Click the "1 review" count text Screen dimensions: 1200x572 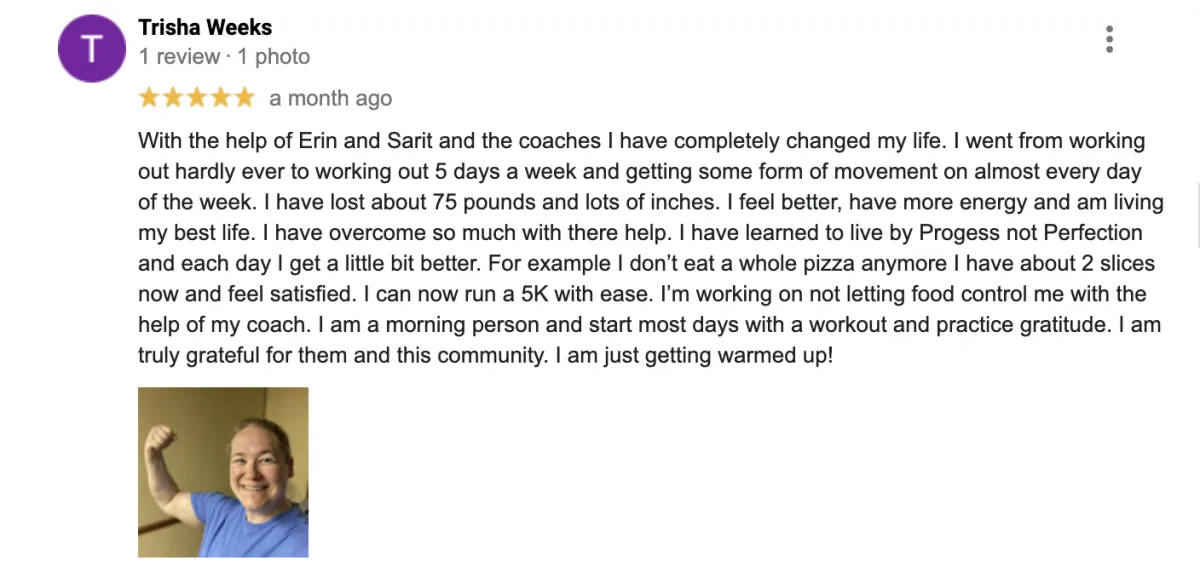pos(179,57)
